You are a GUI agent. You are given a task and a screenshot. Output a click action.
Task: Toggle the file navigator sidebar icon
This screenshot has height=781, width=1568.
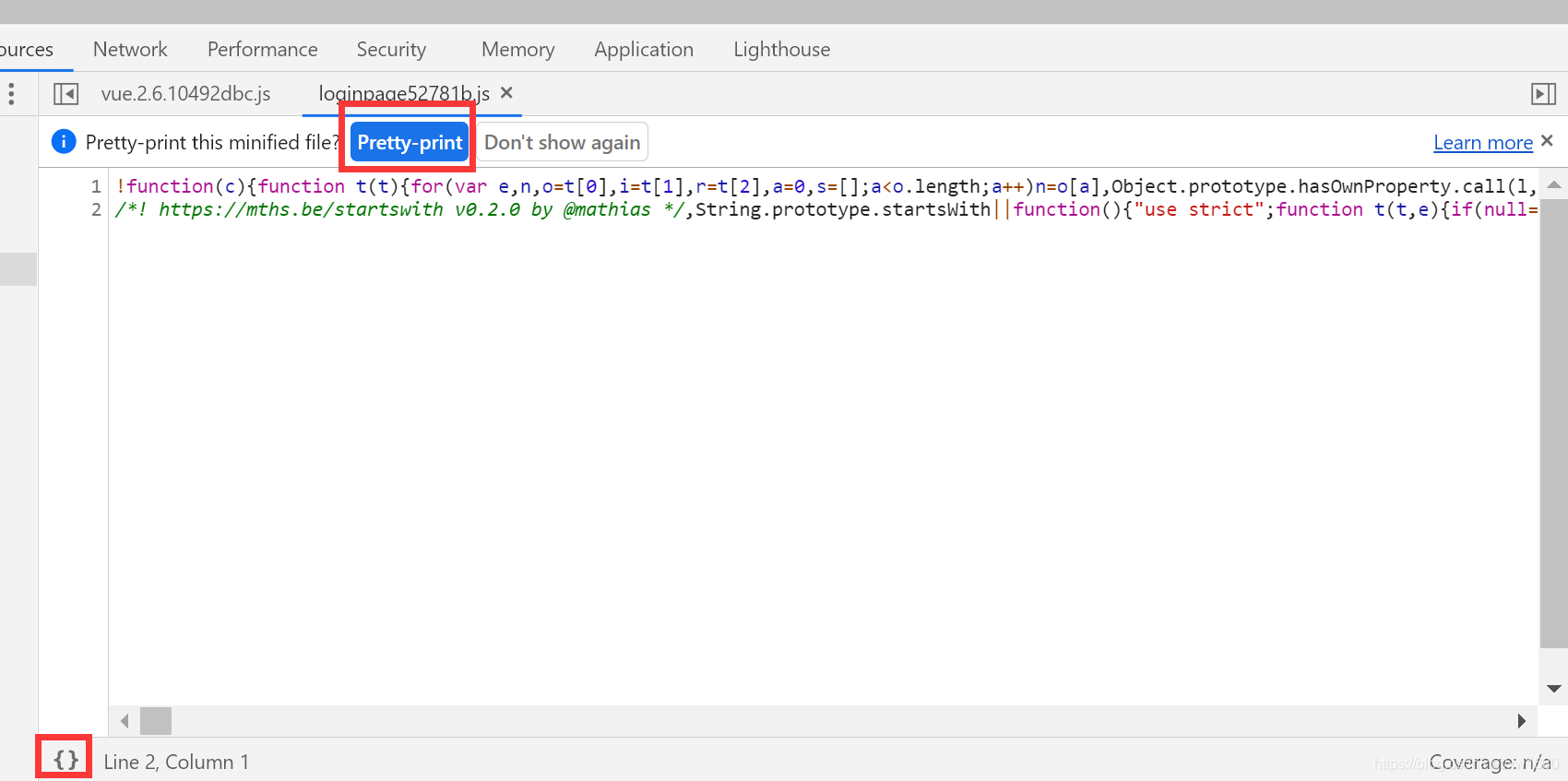click(65, 94)
